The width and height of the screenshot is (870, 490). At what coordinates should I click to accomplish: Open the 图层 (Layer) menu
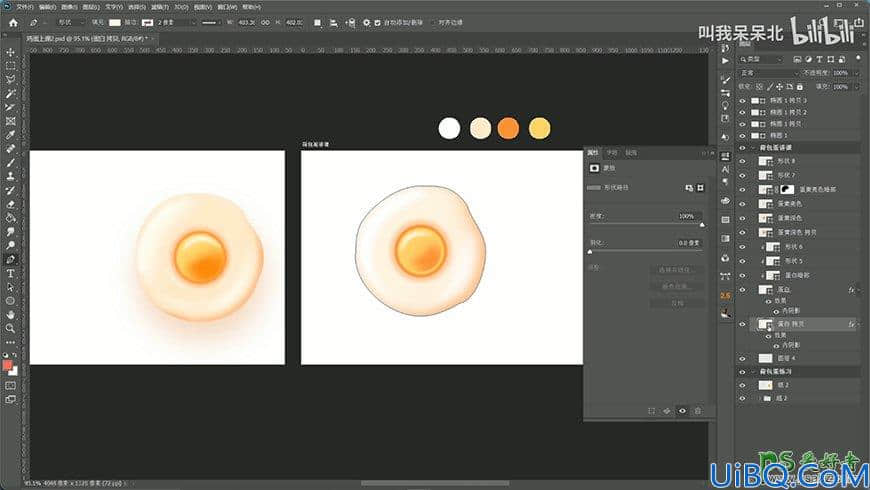tap(91, 7)
